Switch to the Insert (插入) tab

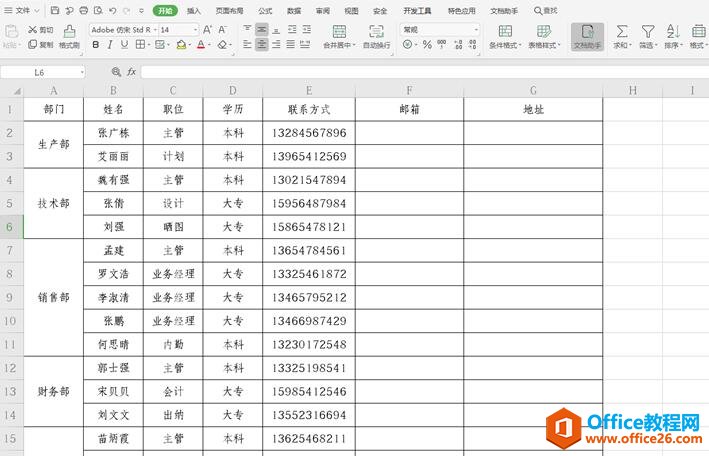(x=194, y=10)
